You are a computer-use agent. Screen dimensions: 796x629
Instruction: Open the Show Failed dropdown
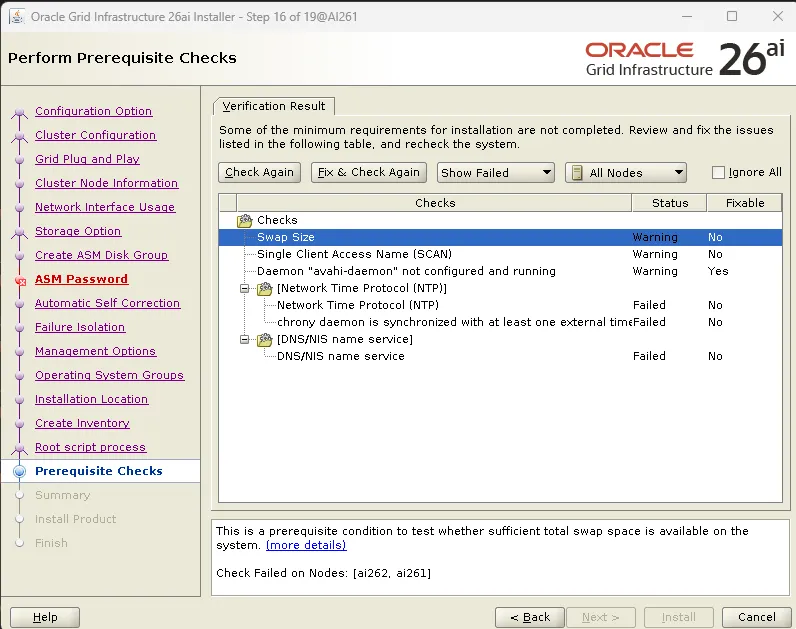495,173
